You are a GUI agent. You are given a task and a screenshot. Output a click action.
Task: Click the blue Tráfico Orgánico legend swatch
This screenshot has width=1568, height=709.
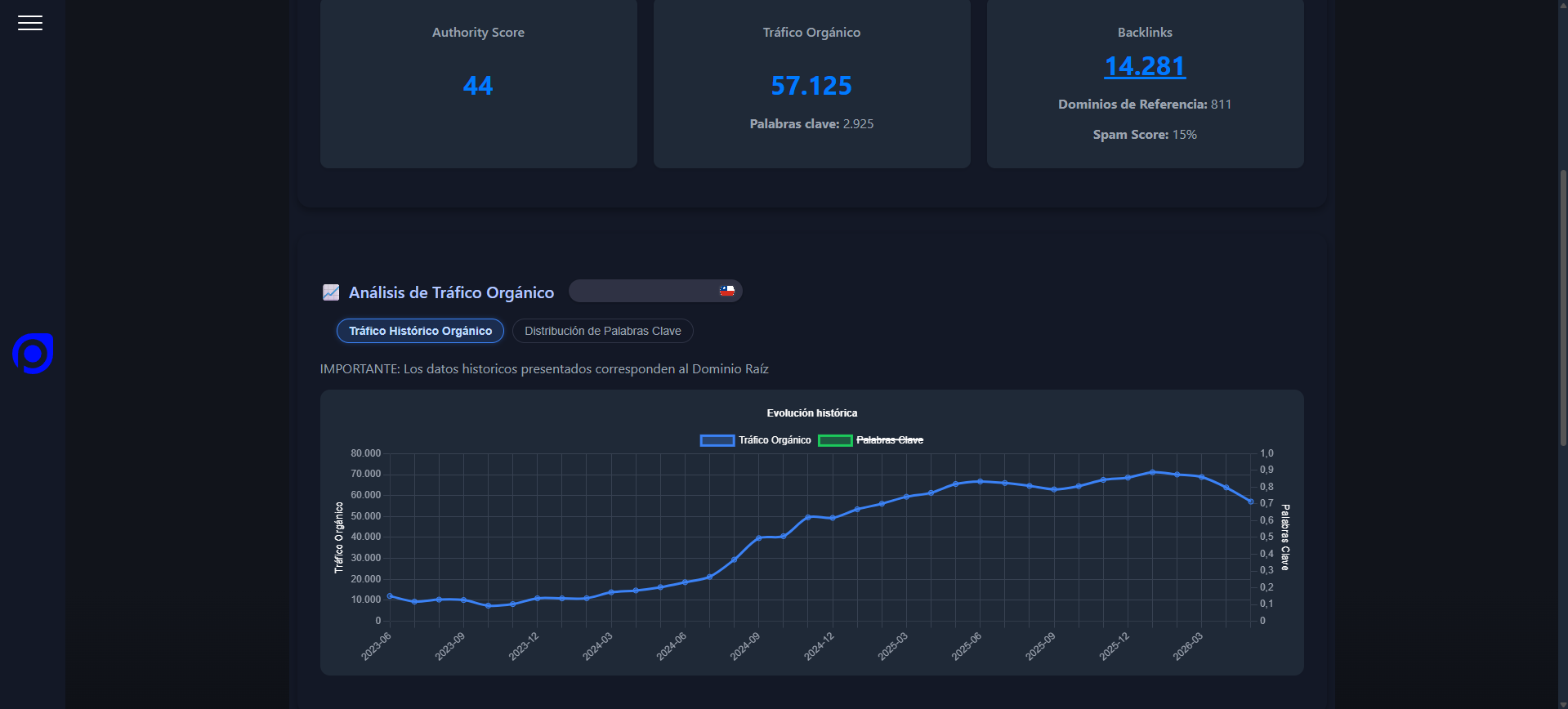point(717,440)
